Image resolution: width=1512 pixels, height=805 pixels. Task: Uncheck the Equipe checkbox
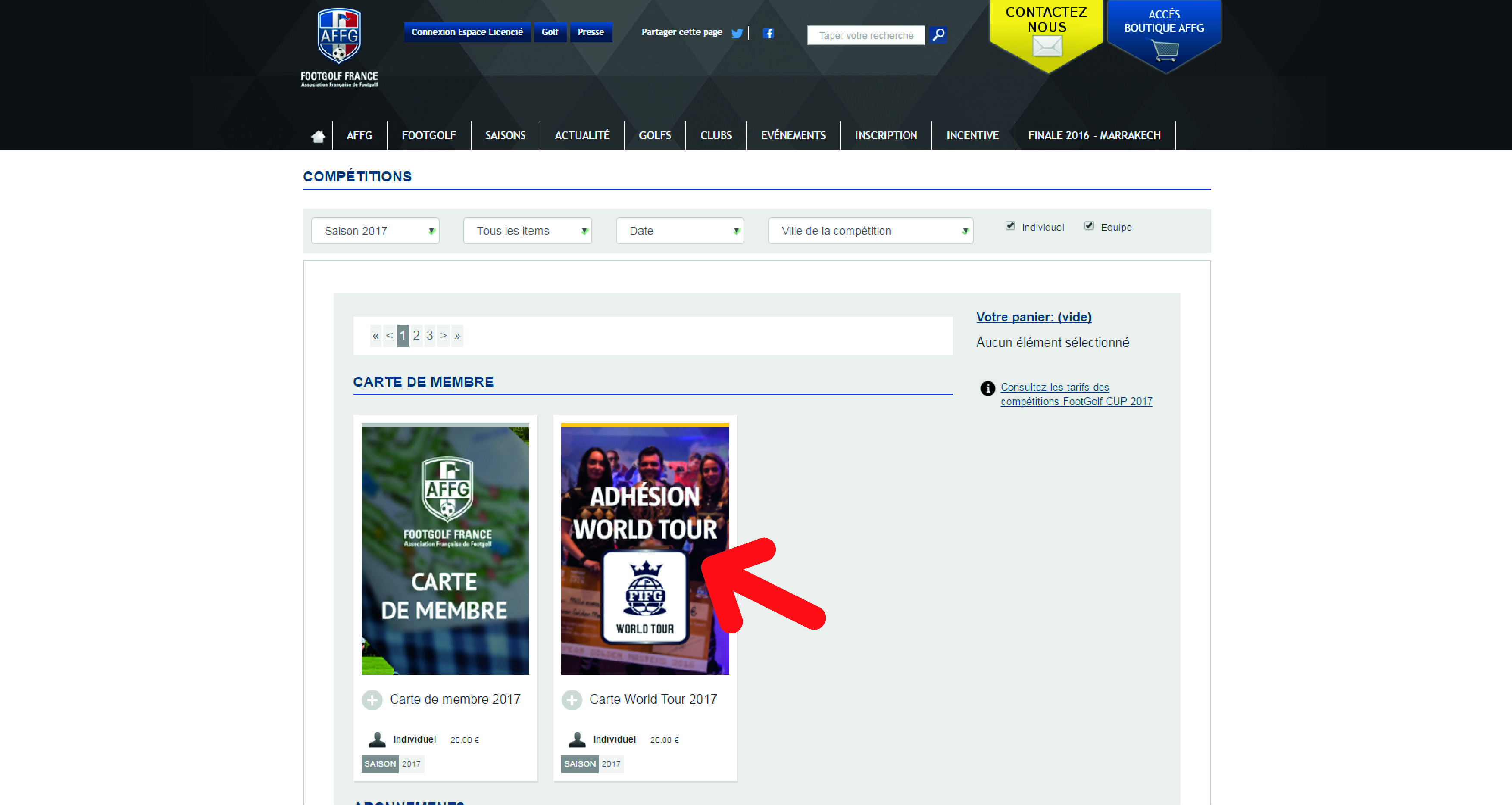tap(1089, 226)
